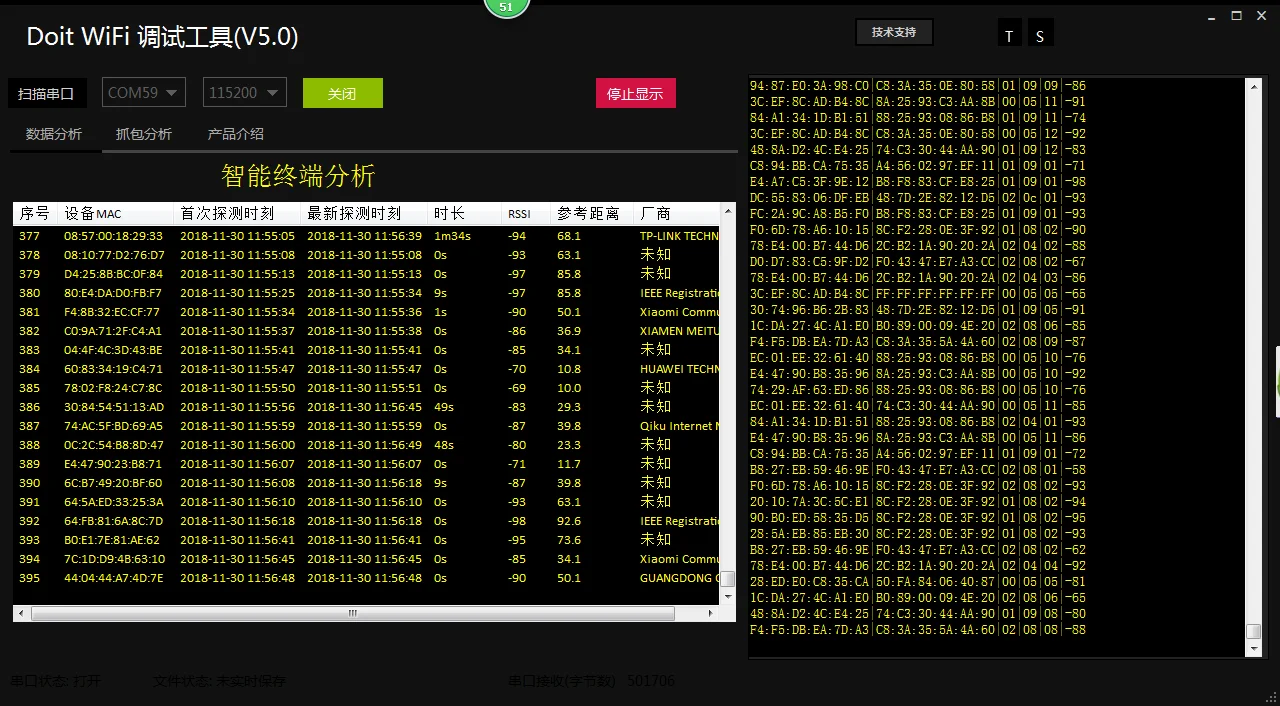Click left arrow of horizontal scrollbar
This screenshot has height=706, width=1280.
pos(22,613)
